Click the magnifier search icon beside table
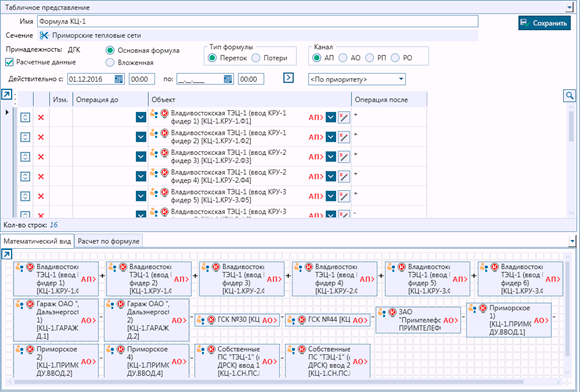 pyautogui.click(x=569, y=96)
